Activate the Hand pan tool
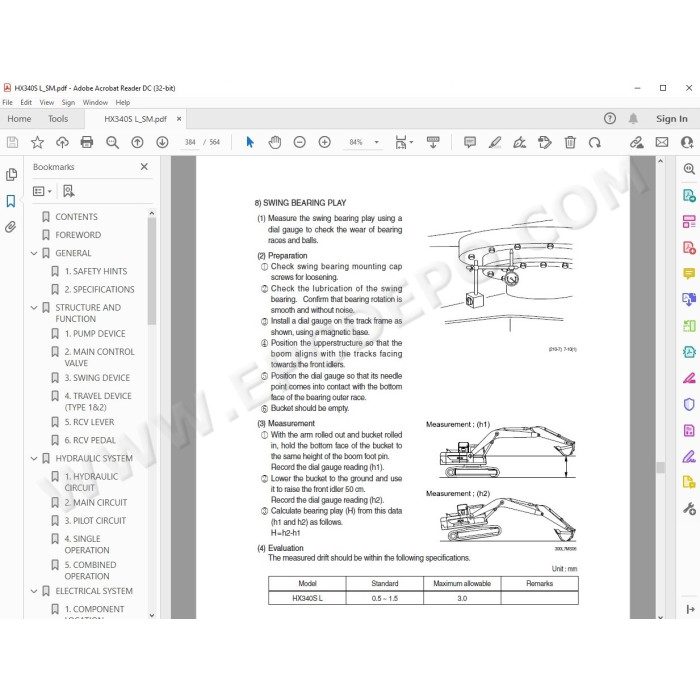The image size is (700, 700). [x=275, y=142]
